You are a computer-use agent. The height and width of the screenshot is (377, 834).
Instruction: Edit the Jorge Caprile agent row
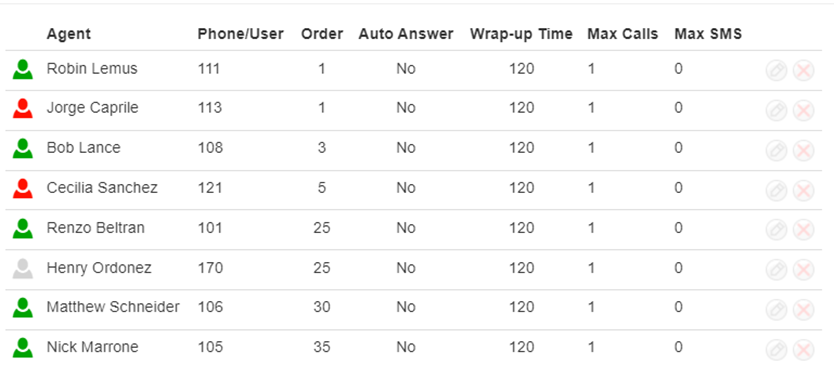(776, 111)
